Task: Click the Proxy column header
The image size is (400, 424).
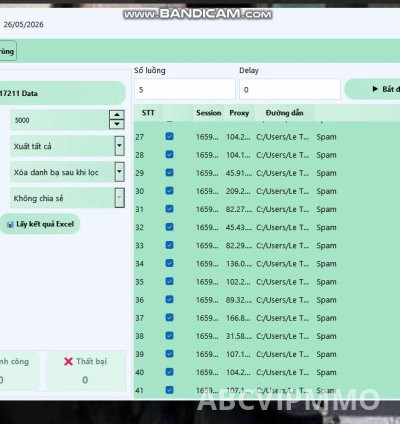Action: [239, 113]
